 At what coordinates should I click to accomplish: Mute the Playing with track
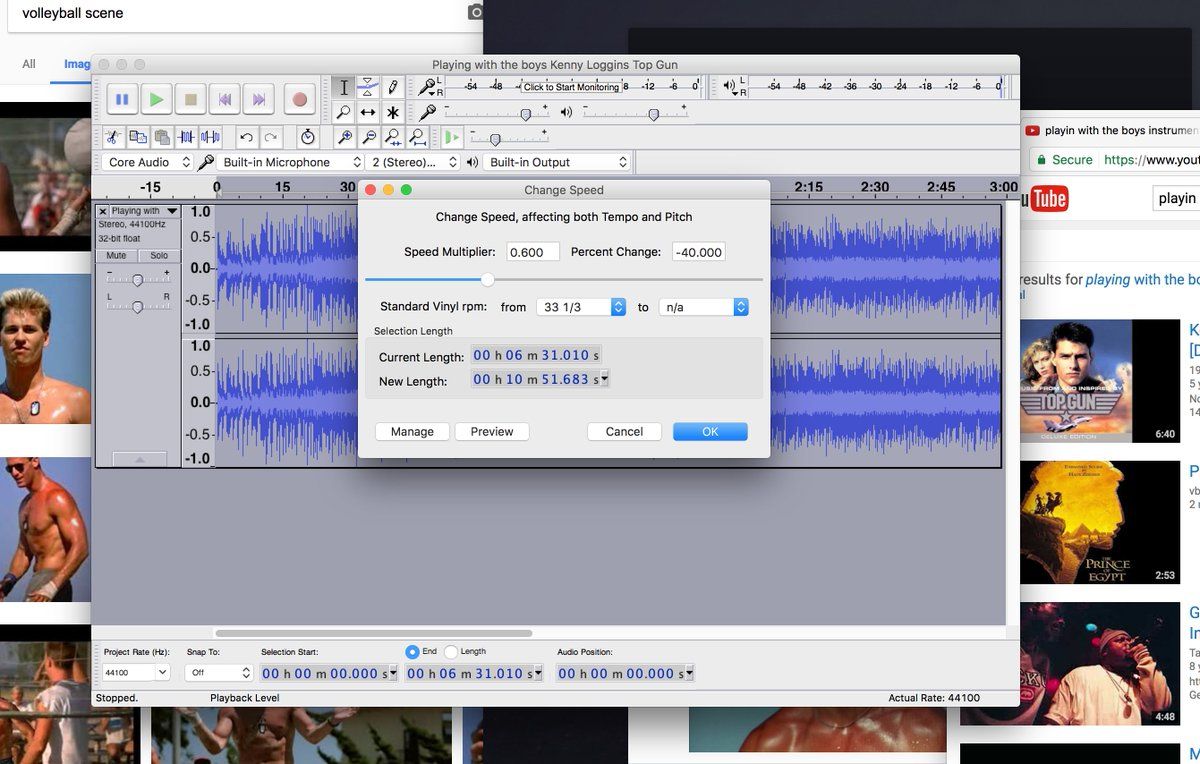116,256
